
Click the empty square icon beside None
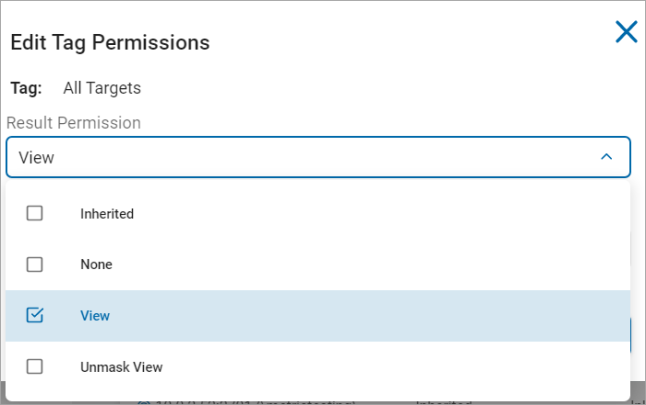tap(35, 264)
